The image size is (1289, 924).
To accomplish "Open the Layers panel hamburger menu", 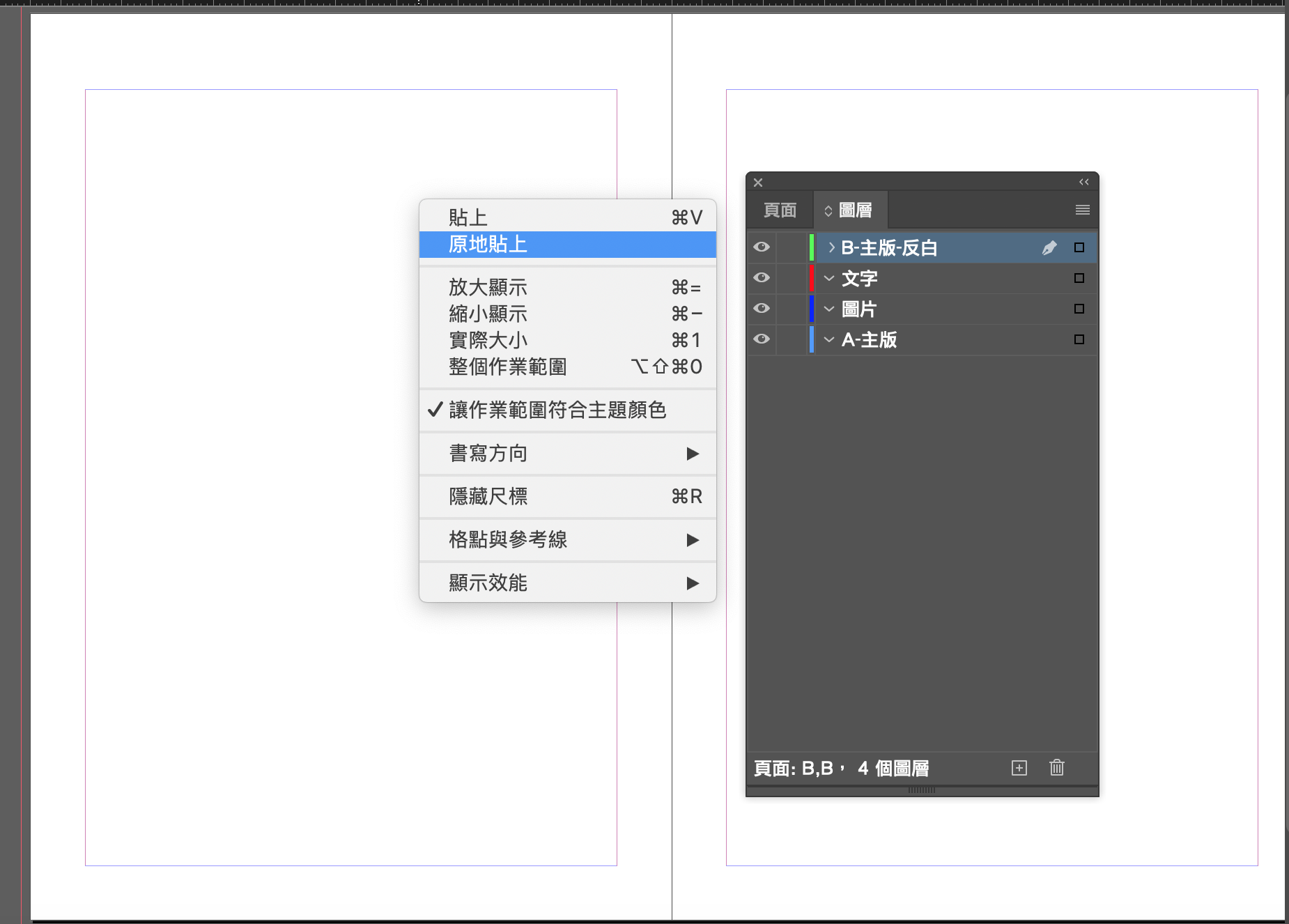I will [1082, 210].
